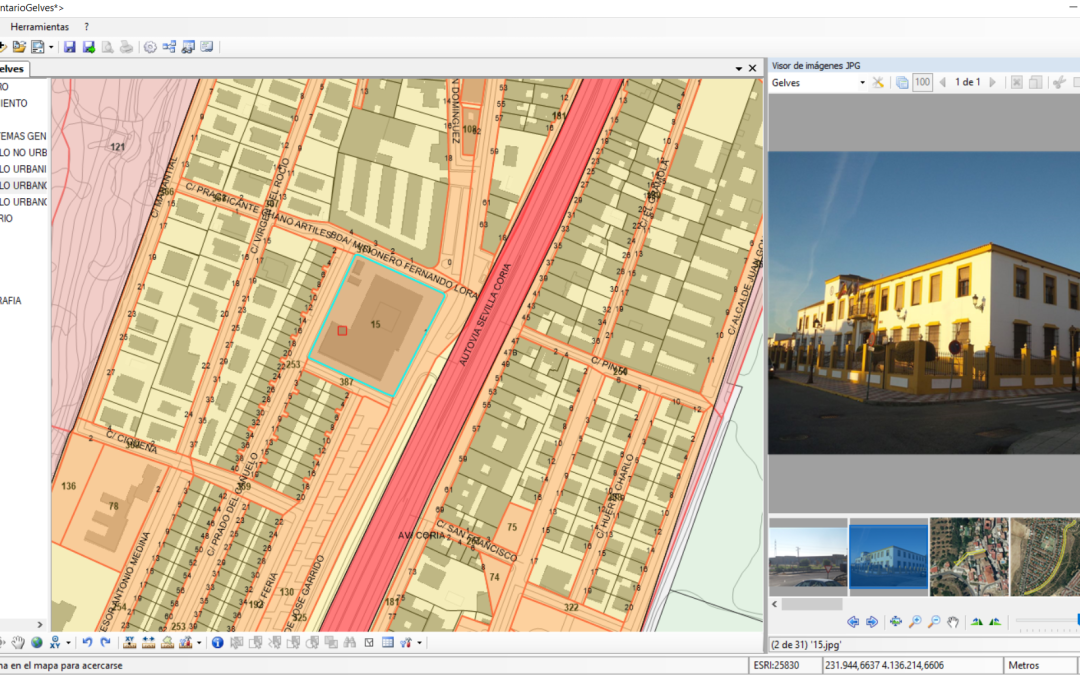The height and width of the screenshot is (675, 1080).
Task: Click the undo arrow in map toolbar
Action: point(87,642)
